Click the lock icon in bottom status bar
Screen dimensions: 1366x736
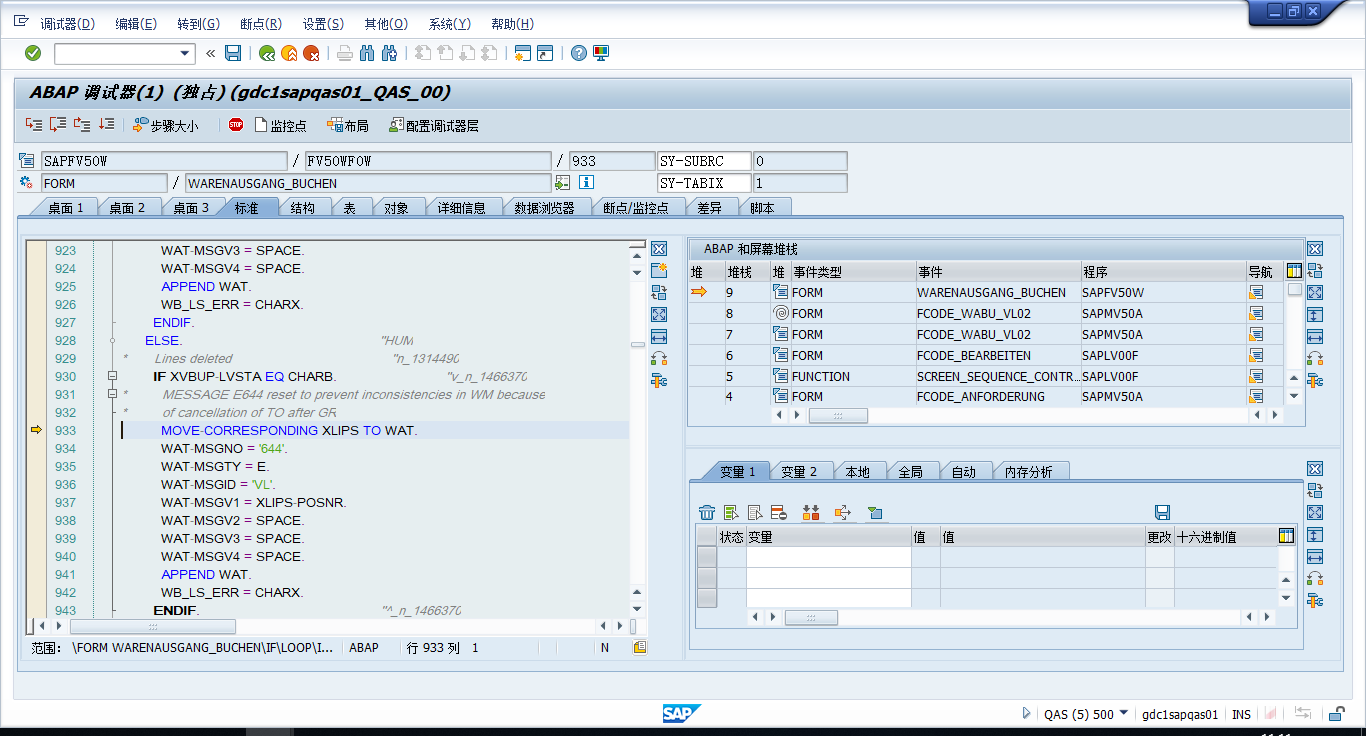pyautogui.click(x=1335, y=714)
